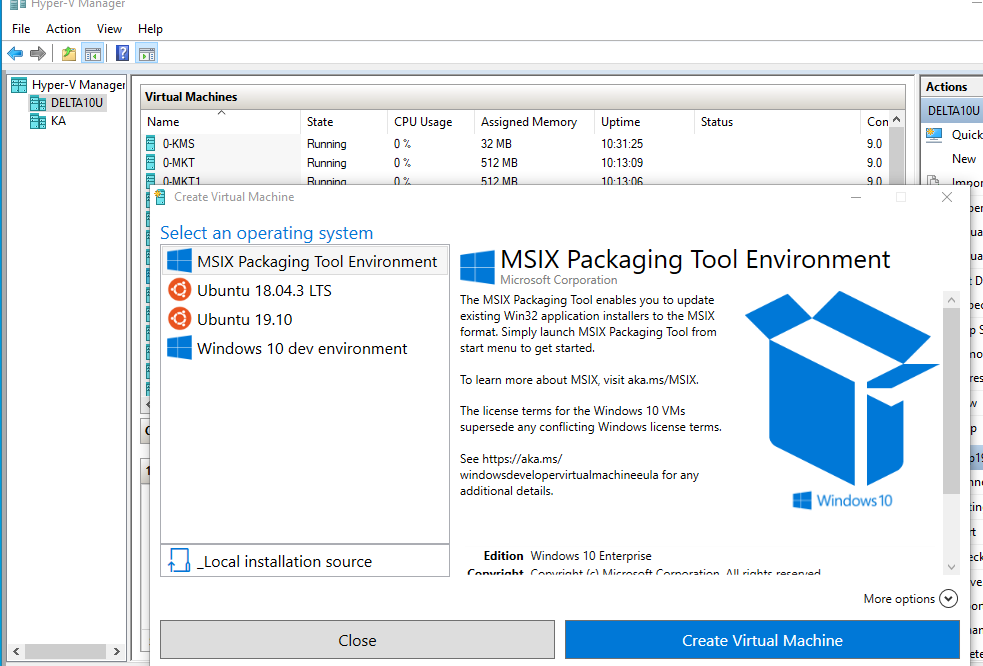This screenshot has height=666, width=983.
Task: Click the Create Virtual Machine title bar icon
Action: 160,197
